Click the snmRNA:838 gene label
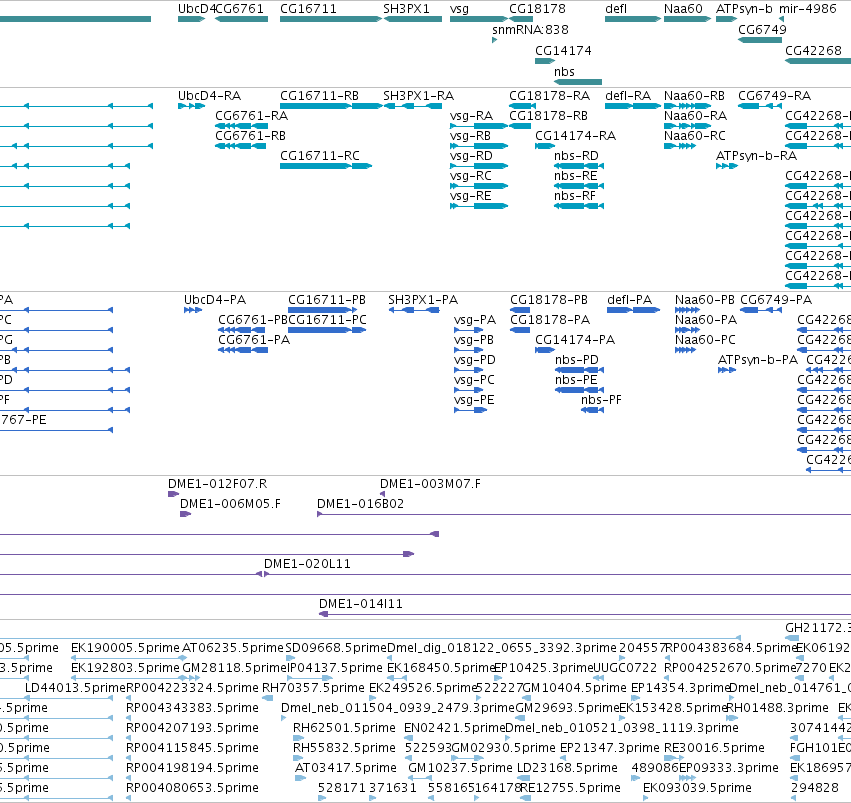Image resolution: width=851 pixels, height=803 pixels. click(x=530, y=29)
